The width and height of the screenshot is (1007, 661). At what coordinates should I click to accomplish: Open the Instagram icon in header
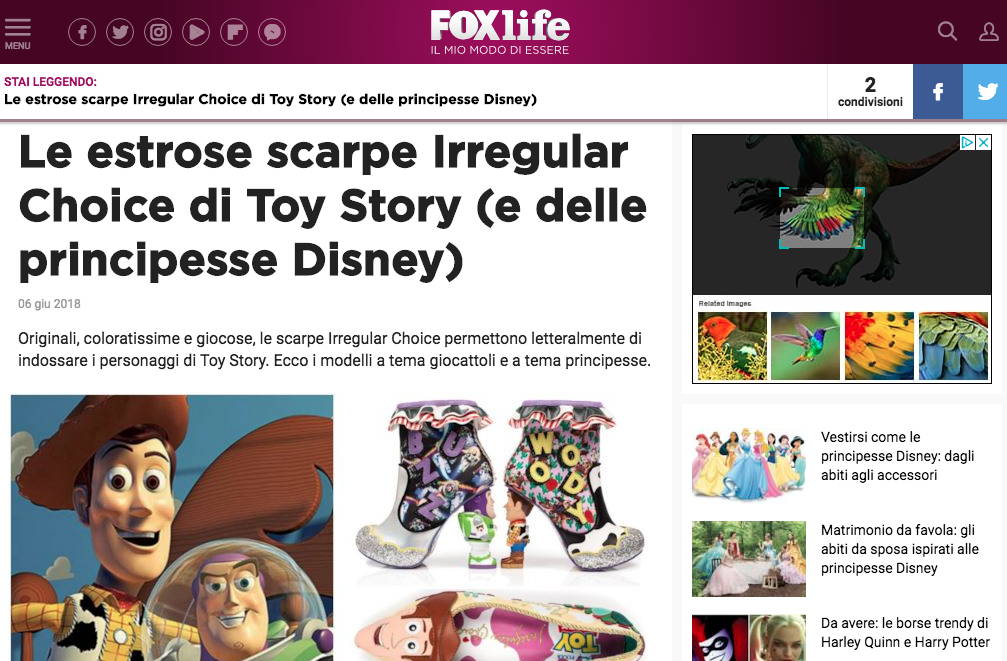158,32
